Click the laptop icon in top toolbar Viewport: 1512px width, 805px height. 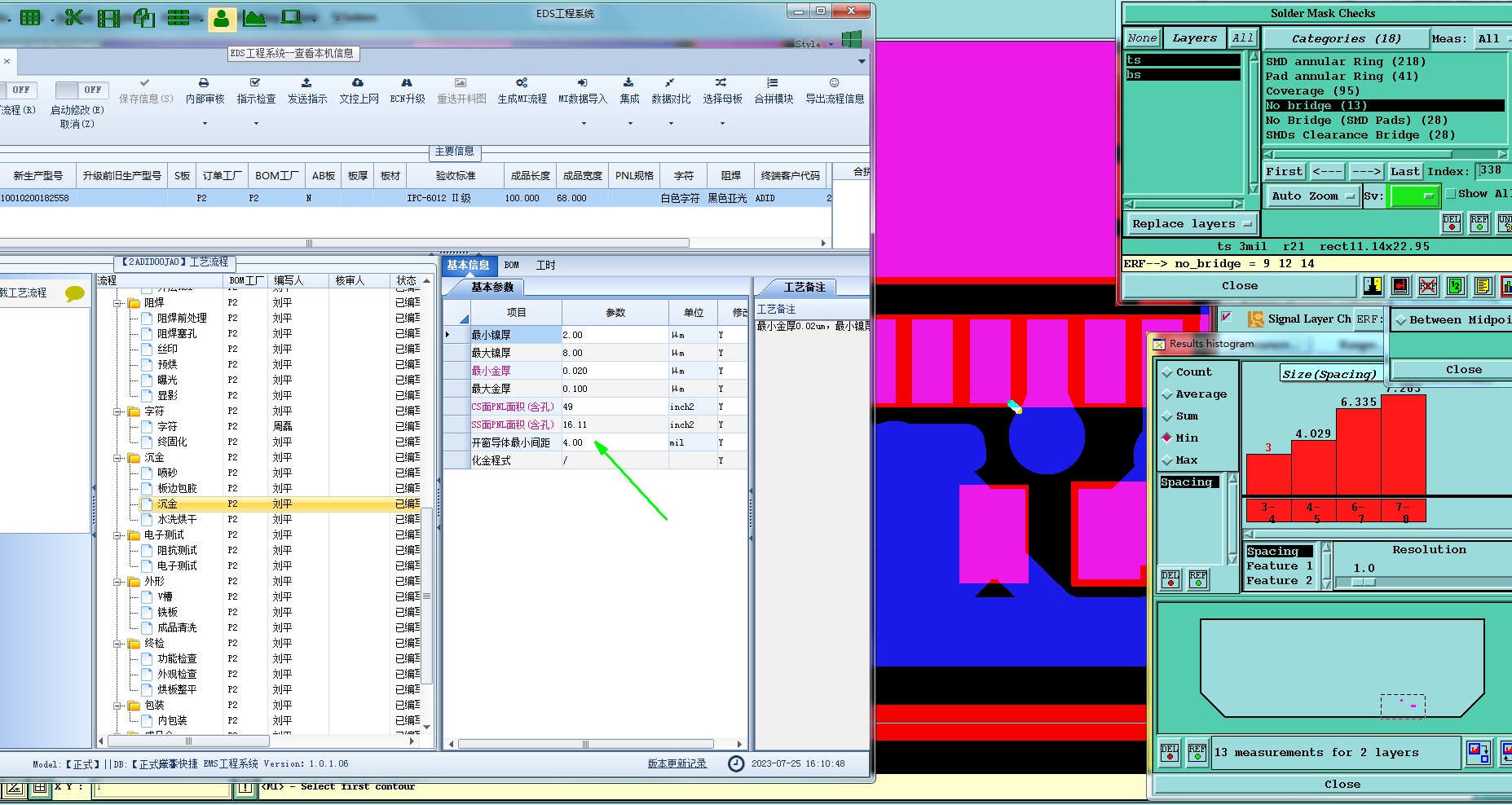(291, 17)
